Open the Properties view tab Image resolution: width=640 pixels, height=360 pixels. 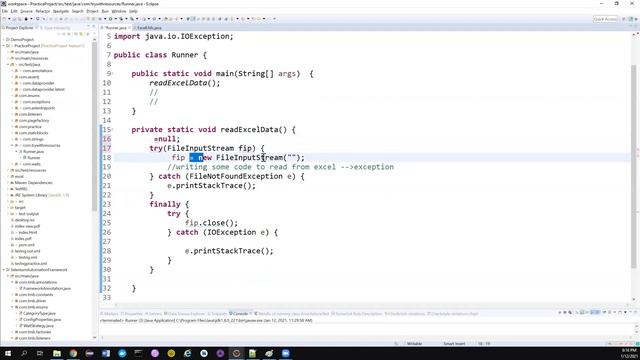(131, 314)
